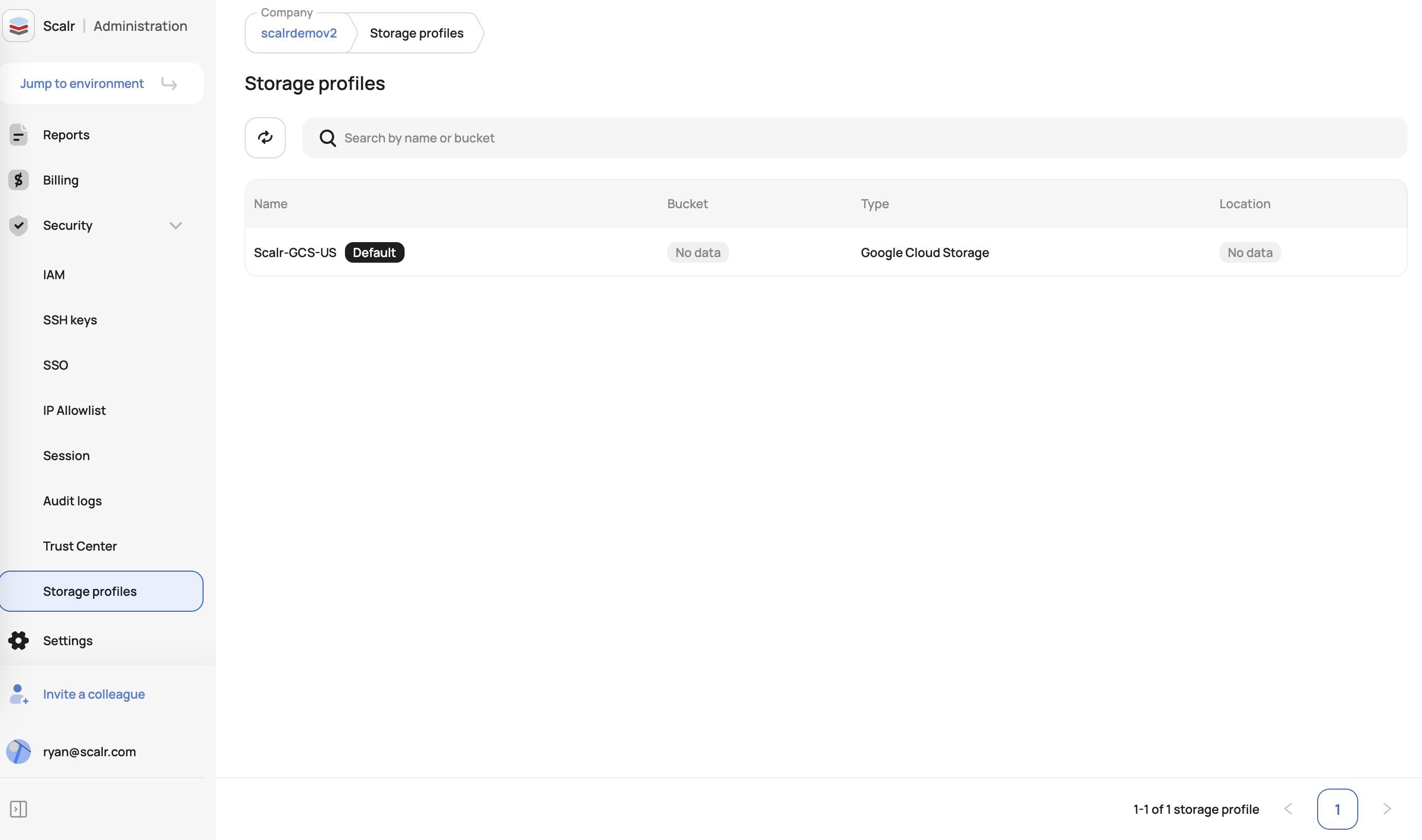Image resolution: width=1422 pixels, height=840 pixels.
Task: Click the Invite a colleague person icon
Action: point(19,694)
